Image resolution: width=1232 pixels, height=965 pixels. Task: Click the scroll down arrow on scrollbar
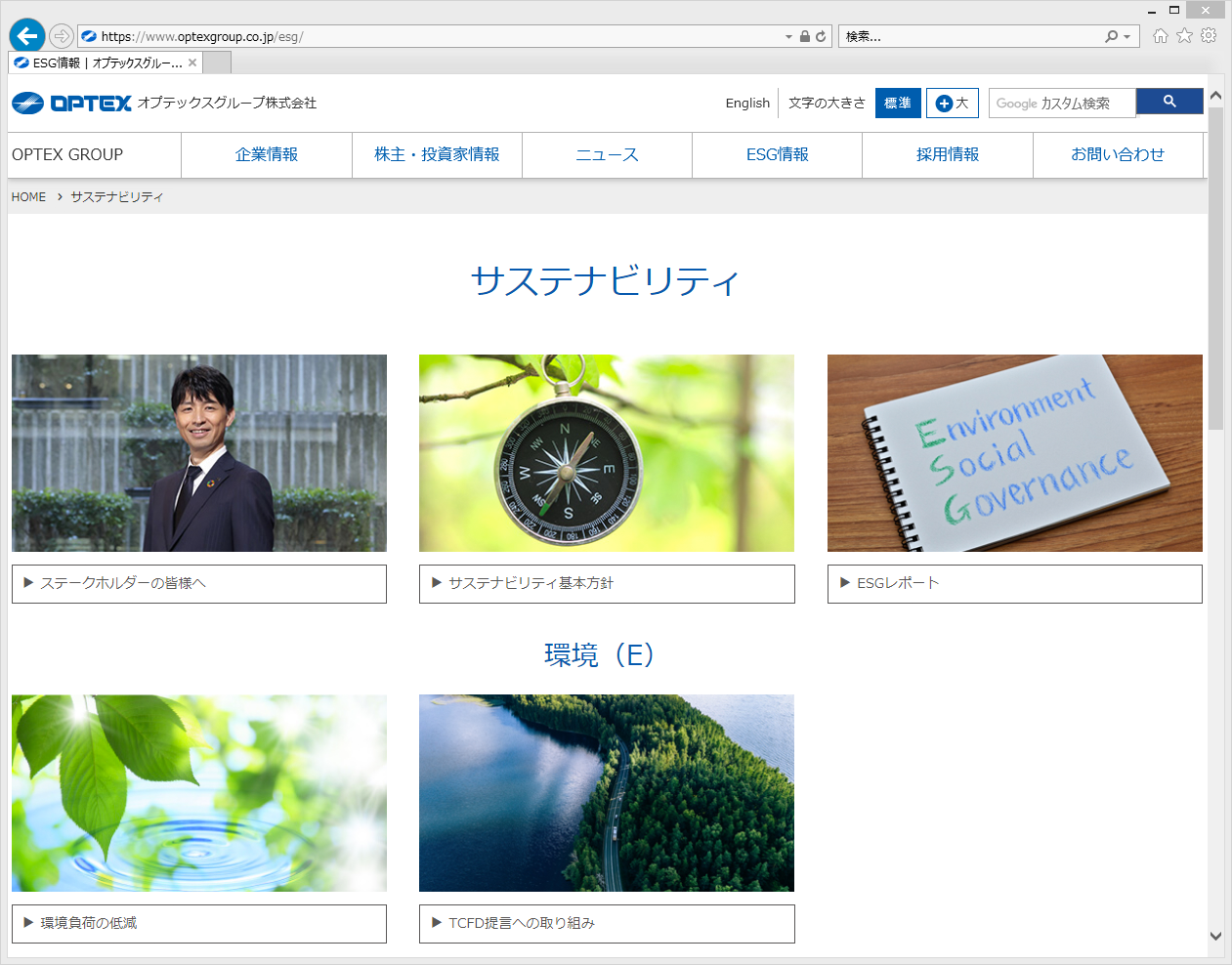pos(1215,936)
